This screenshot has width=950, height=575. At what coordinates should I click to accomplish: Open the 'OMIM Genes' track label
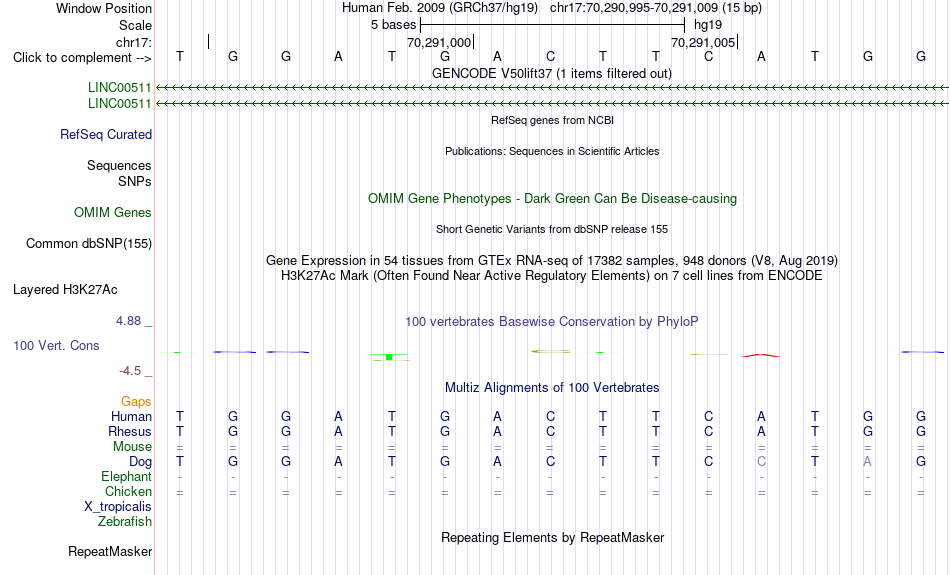tap(113, 213)
